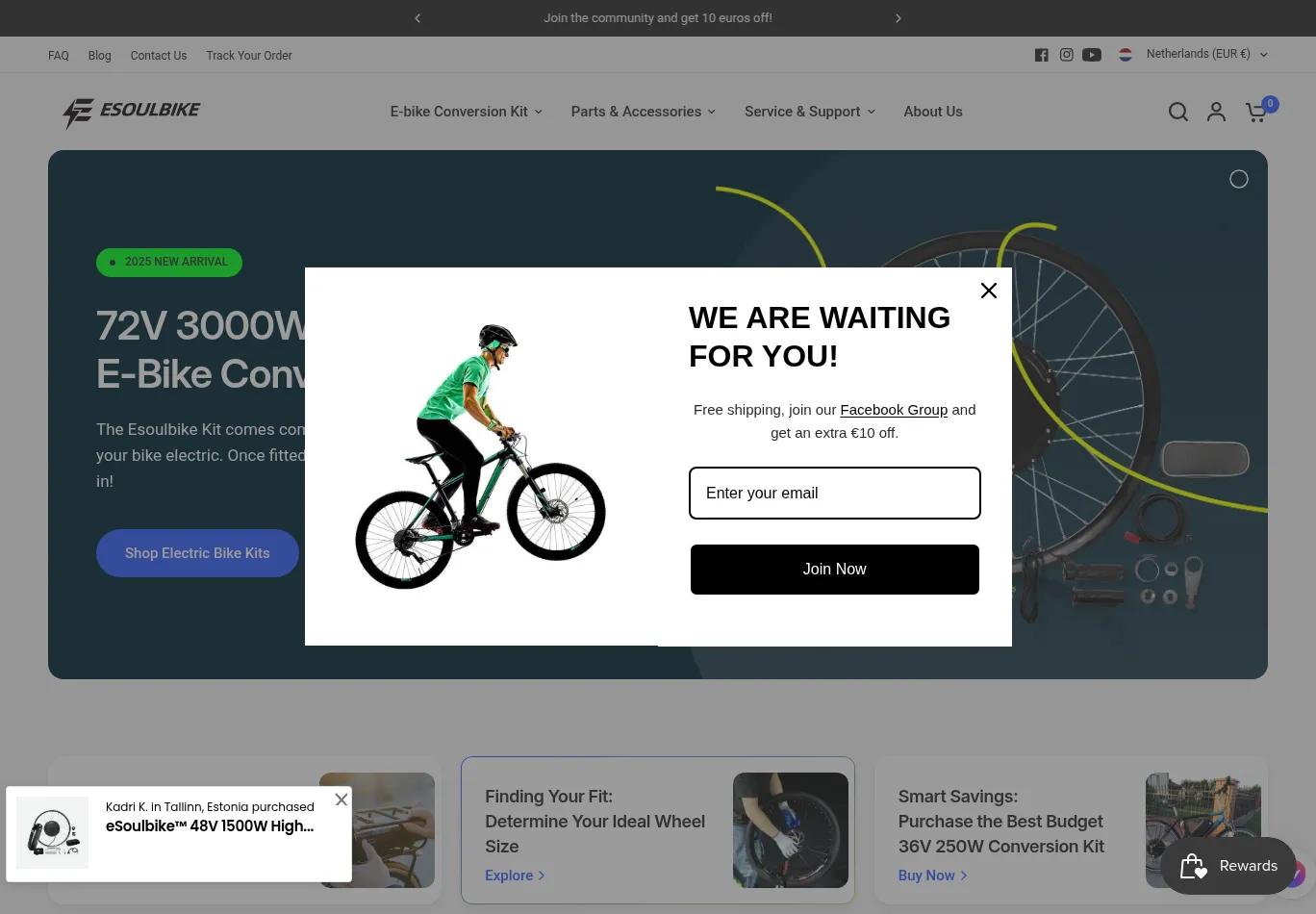Expand the E-bike Conversion Kit menu
This screenshot has width=1316, height=914.
pyautogui.click(x=467, y=112)
